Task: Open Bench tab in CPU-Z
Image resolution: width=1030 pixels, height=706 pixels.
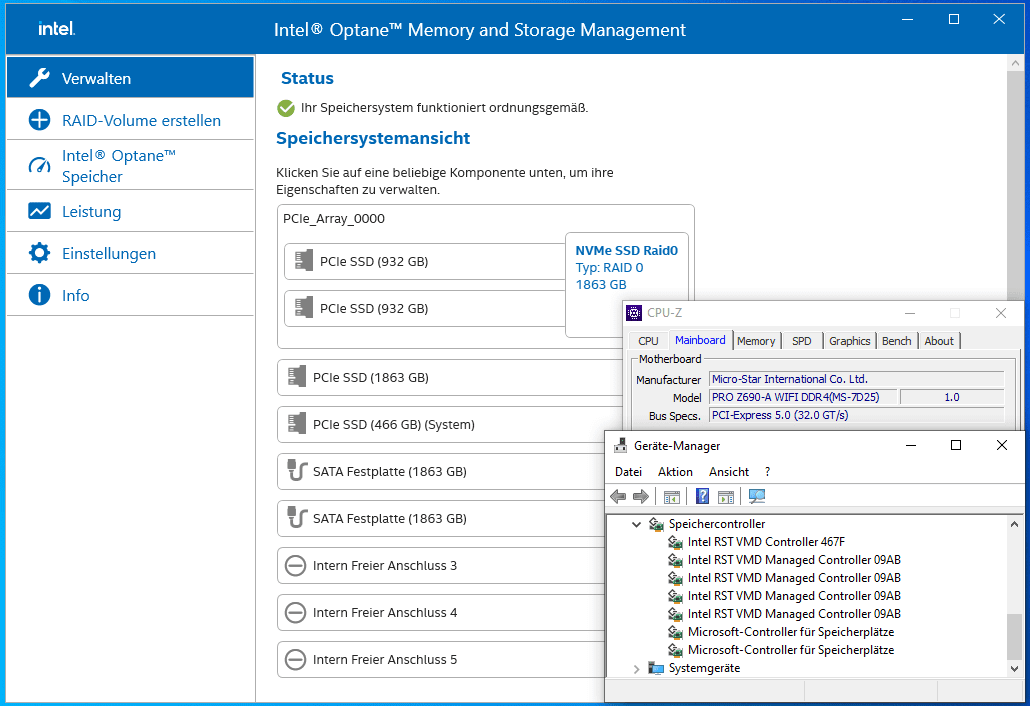Action: [x=897, y=341]
